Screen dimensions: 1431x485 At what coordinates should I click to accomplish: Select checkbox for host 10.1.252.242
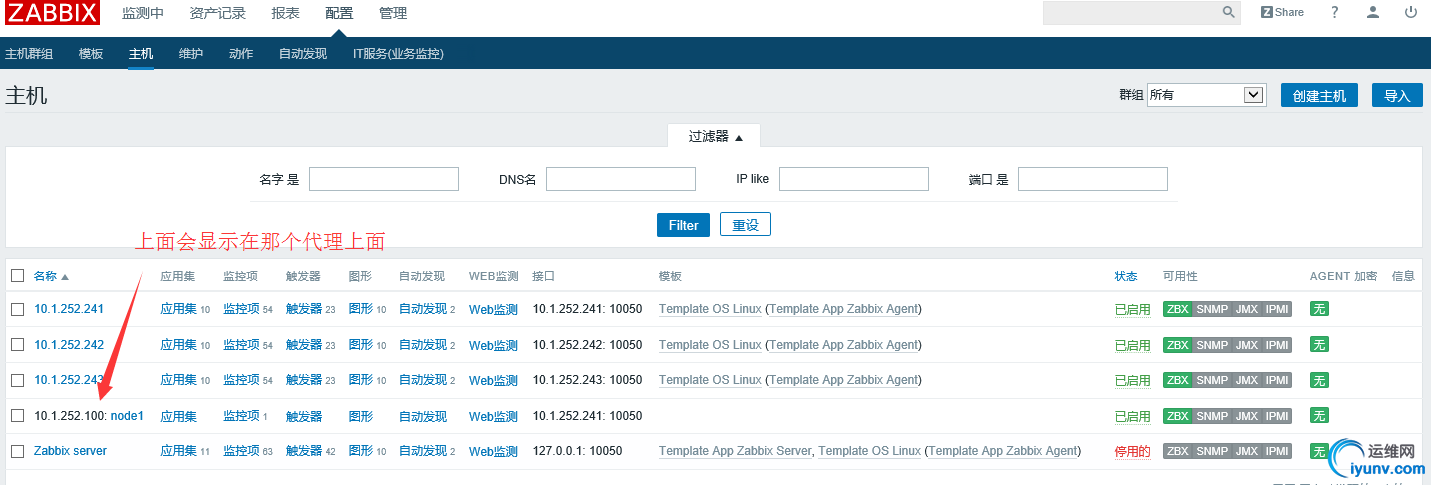pyautogui.click(x=17, y=345)
